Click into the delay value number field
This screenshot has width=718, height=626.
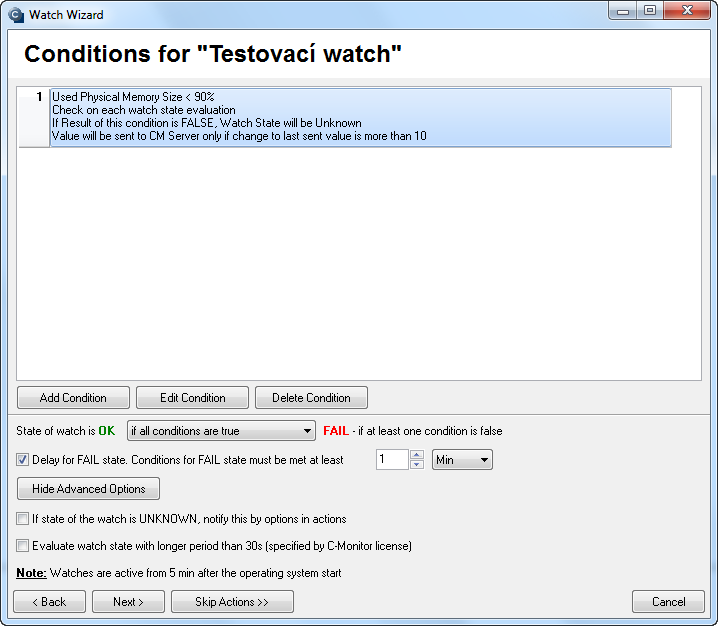(392, 460)
